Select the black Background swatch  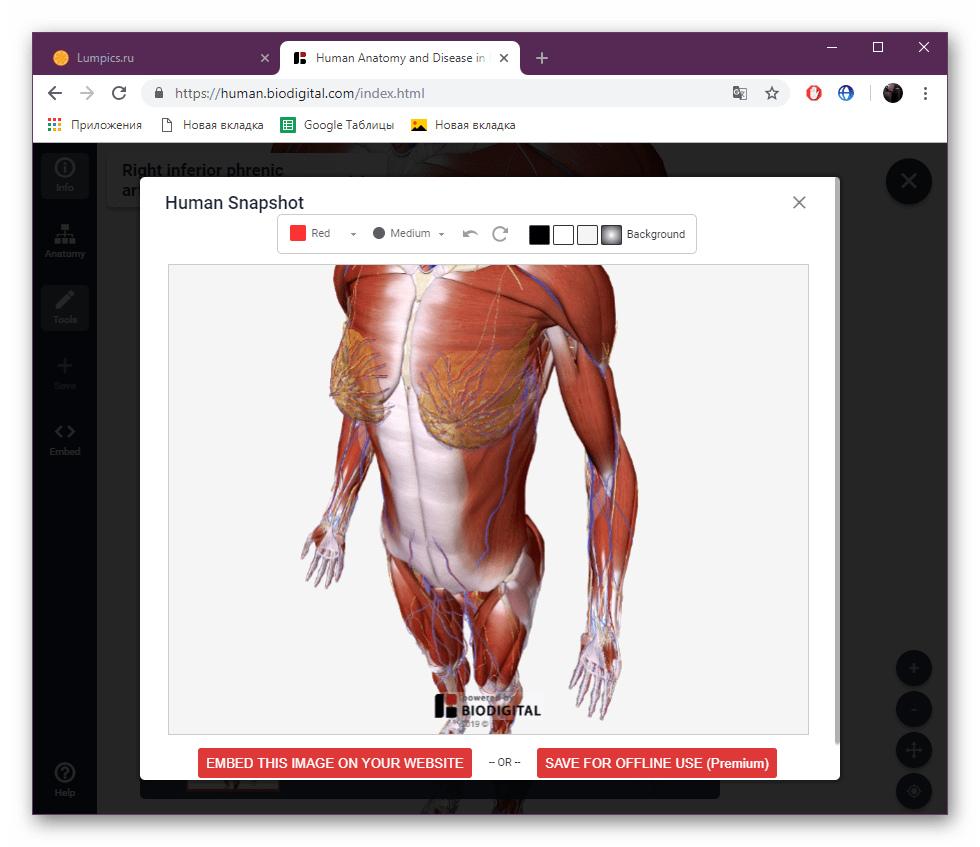click(539, 234)
